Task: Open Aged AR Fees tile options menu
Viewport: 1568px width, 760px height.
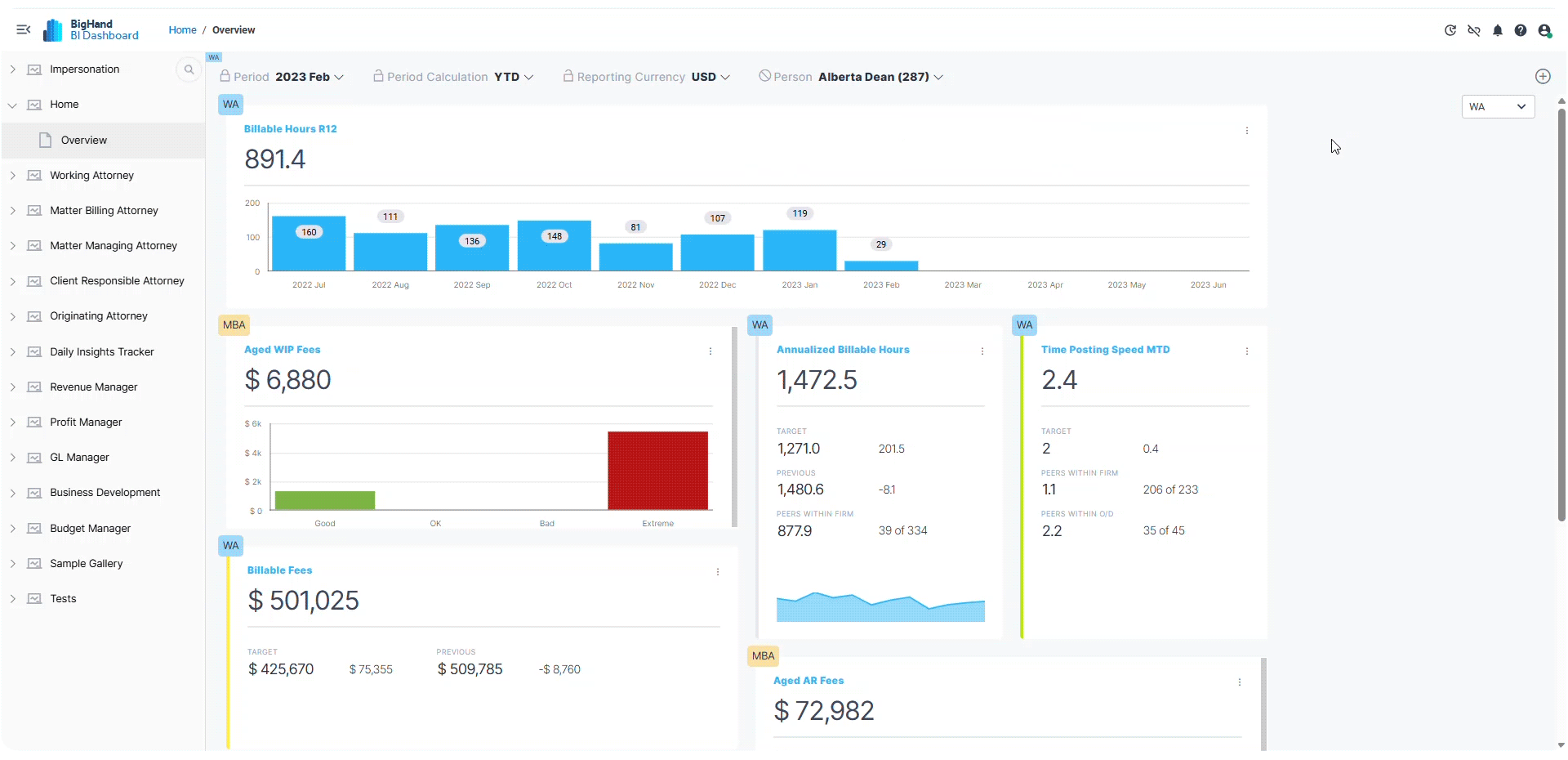Action: coord(1240,682)
